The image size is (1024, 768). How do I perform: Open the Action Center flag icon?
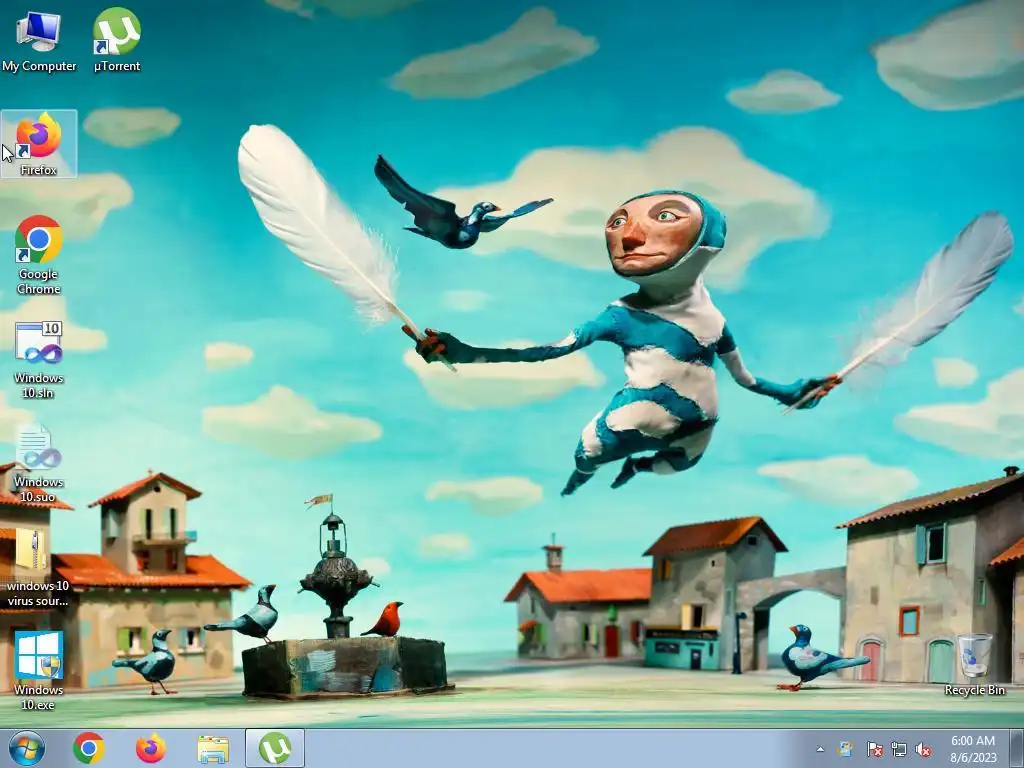coord(874,749)
